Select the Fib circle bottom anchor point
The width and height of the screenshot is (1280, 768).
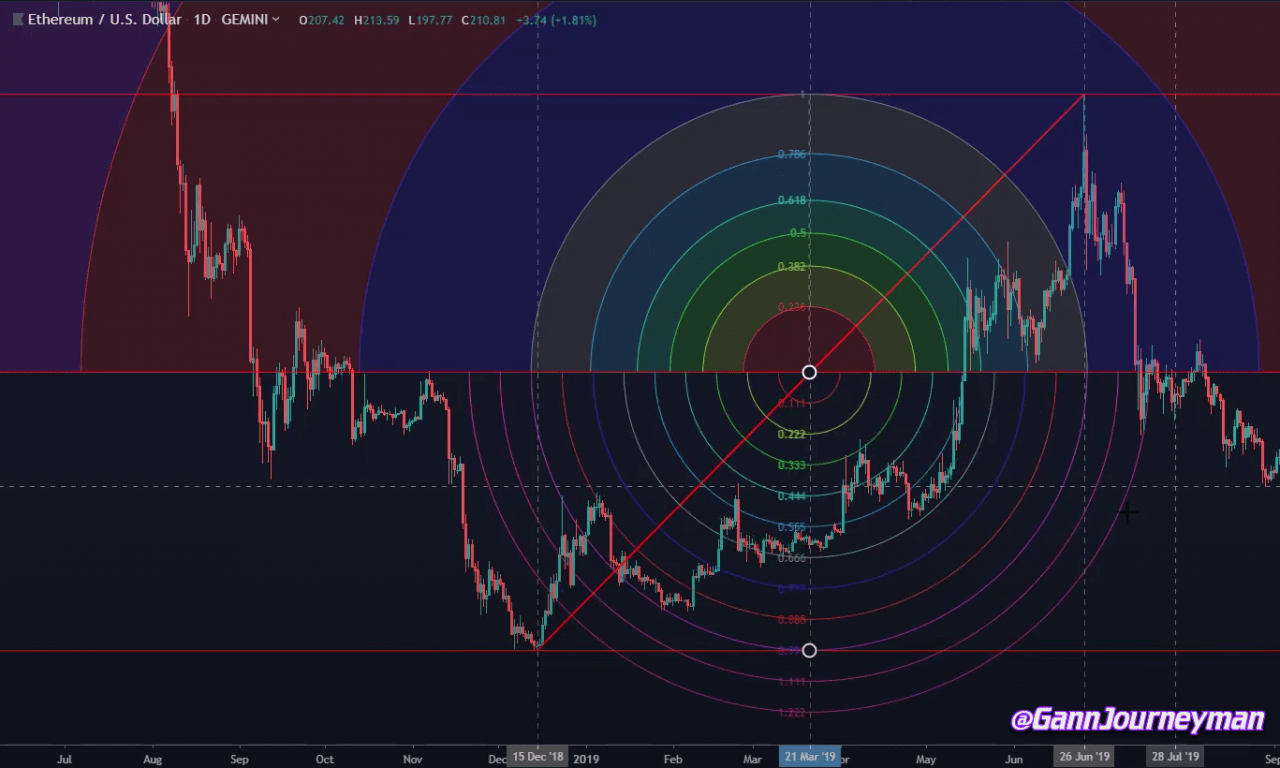[x=809, y=650]
